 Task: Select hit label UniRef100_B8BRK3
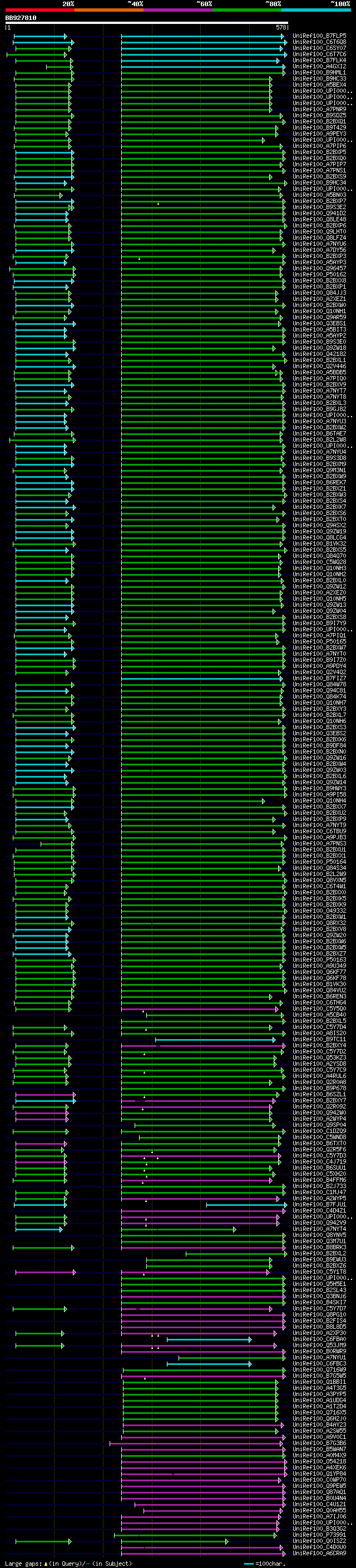pyautogui.click(x=319, y=1248)
